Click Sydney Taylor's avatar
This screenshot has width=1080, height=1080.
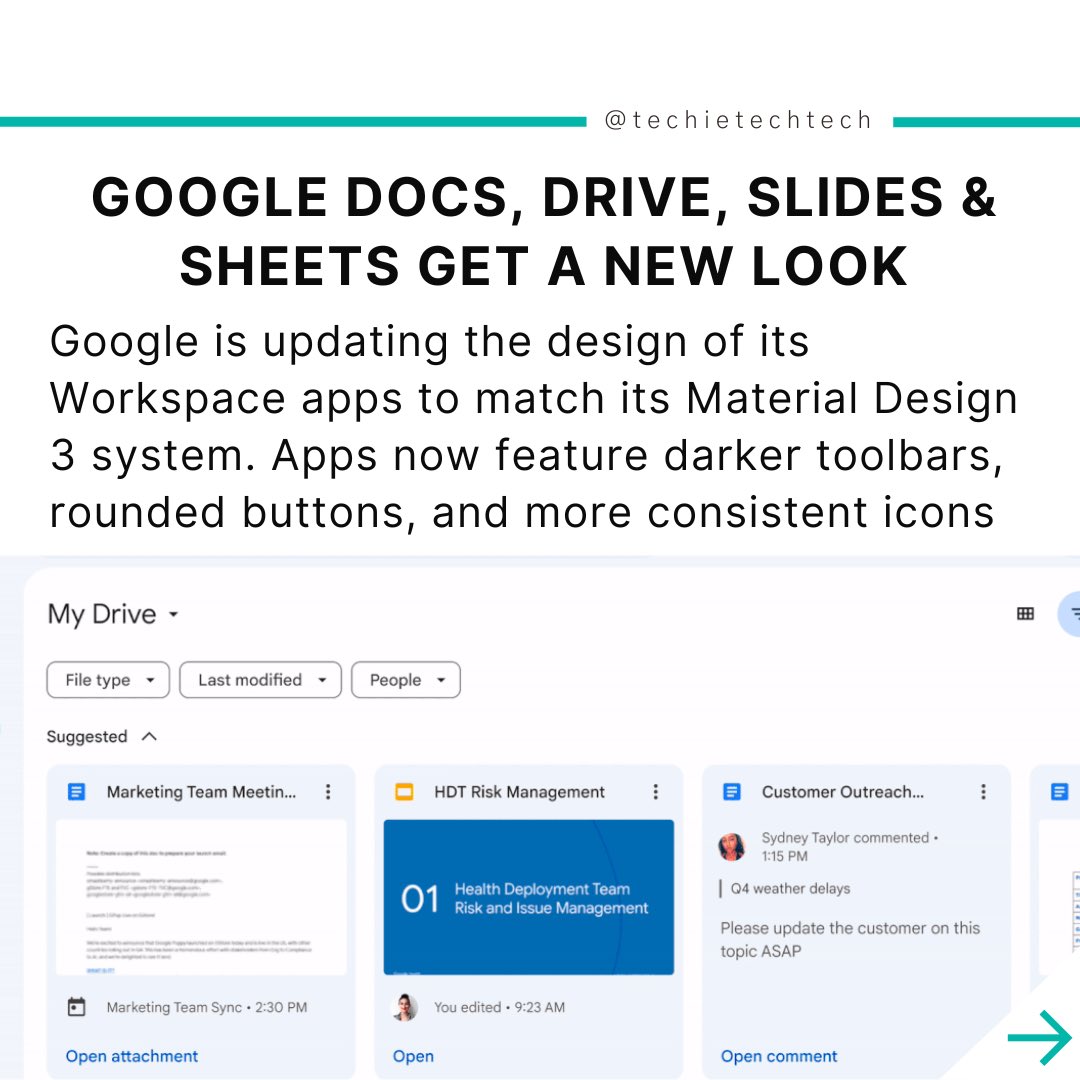[x=731, y=847]
